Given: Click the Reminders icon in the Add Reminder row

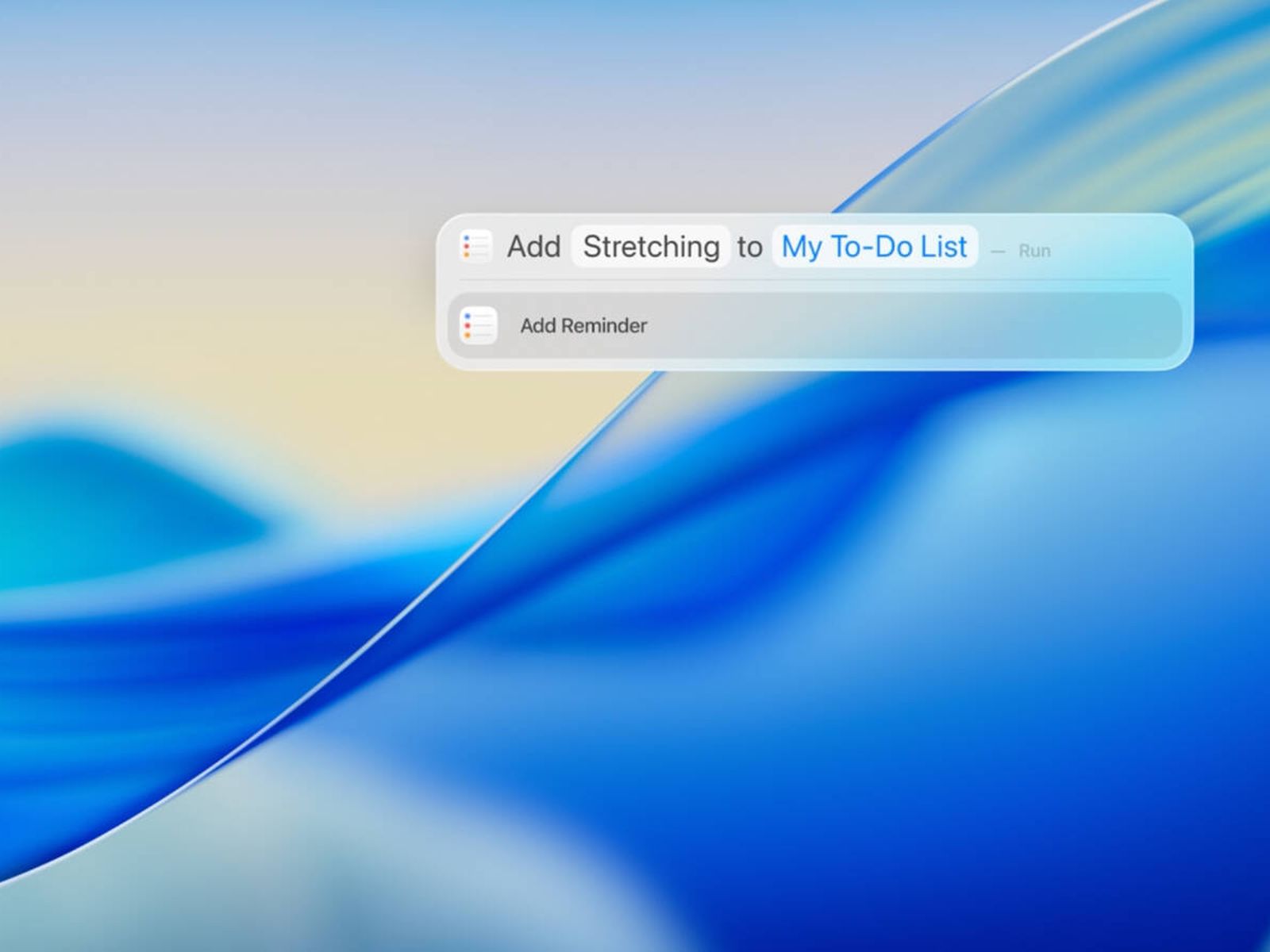Looking at the screenshot, I should pos(479,325).
